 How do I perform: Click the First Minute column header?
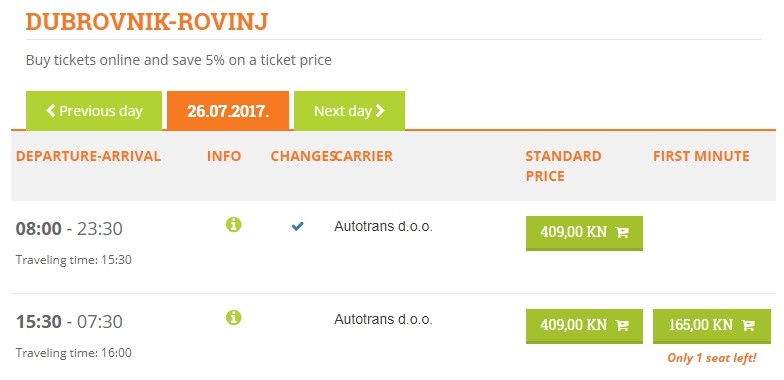pos(701,156)
